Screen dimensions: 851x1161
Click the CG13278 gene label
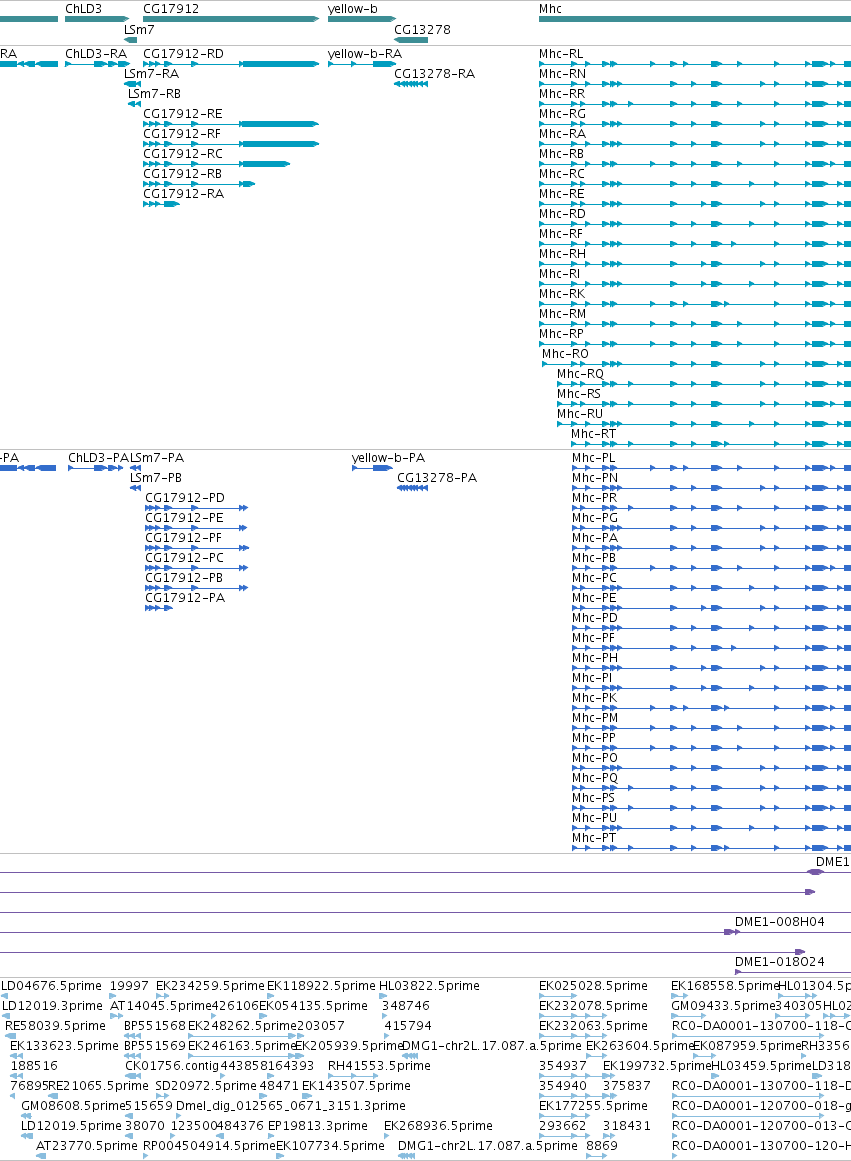click(x=422, y=30)
